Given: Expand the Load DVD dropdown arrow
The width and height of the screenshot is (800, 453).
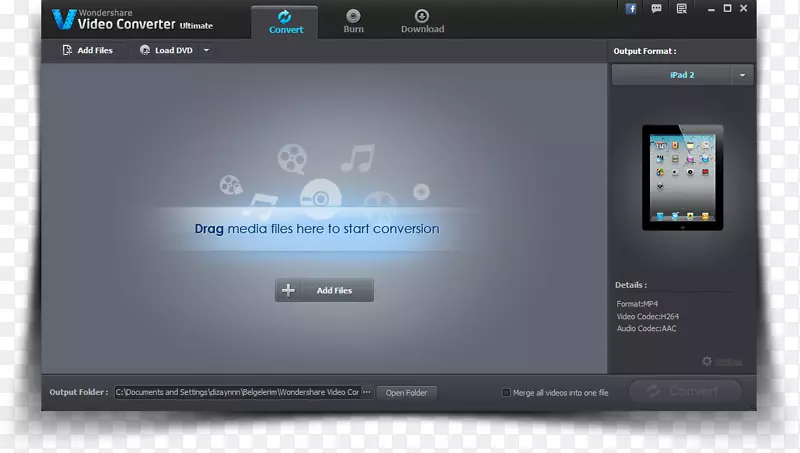Looking at the screenshot, I should tap(206, 50).
